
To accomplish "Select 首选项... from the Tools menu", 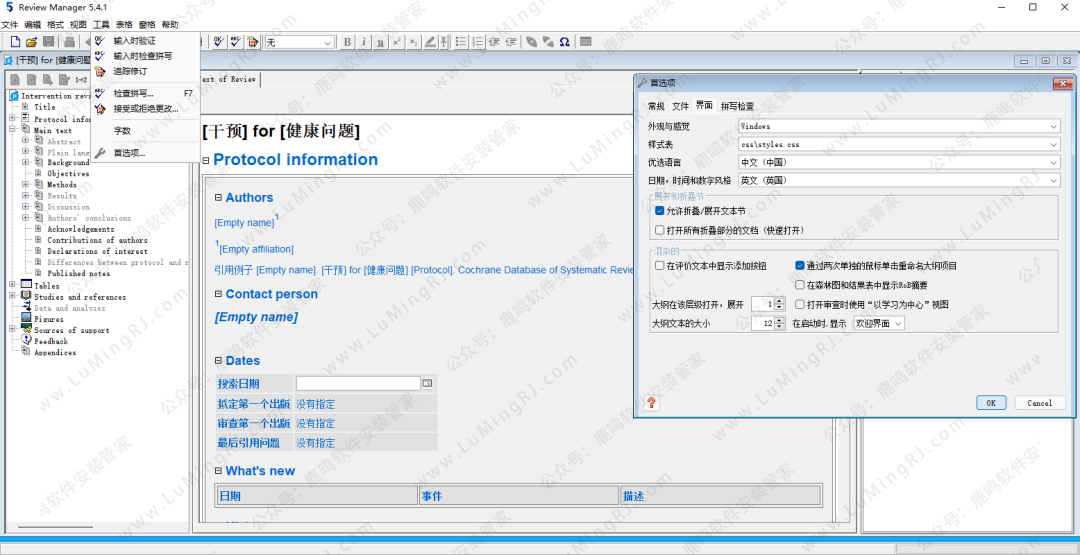I will point(129,153).
